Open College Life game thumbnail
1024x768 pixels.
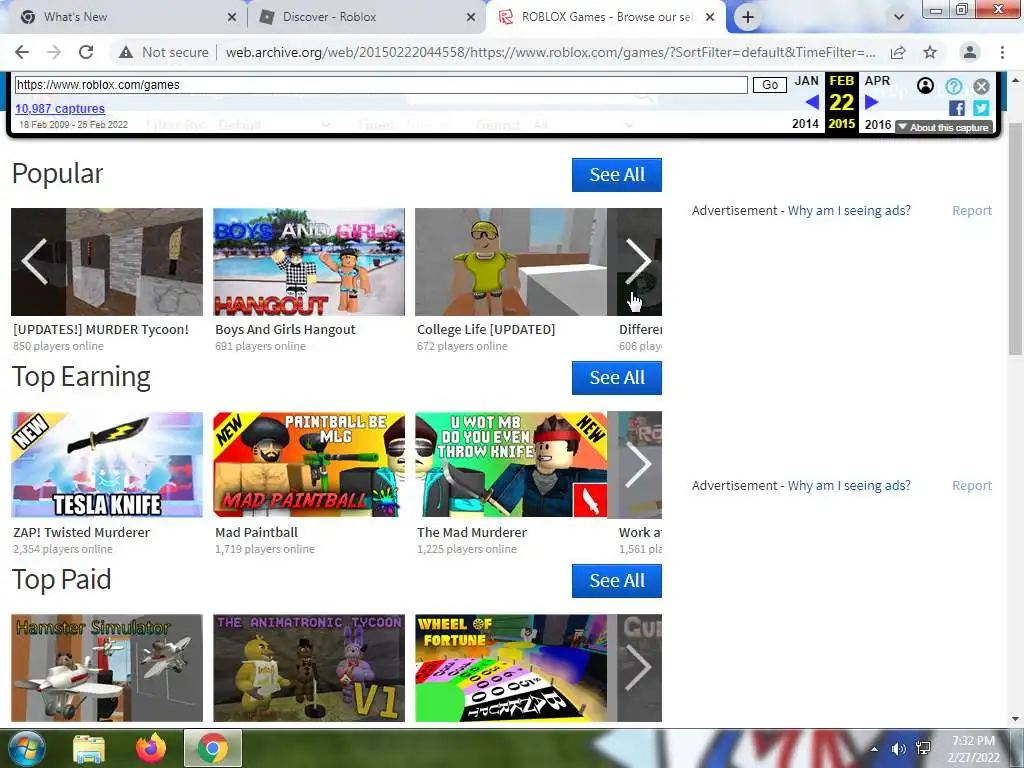[511, 262]
